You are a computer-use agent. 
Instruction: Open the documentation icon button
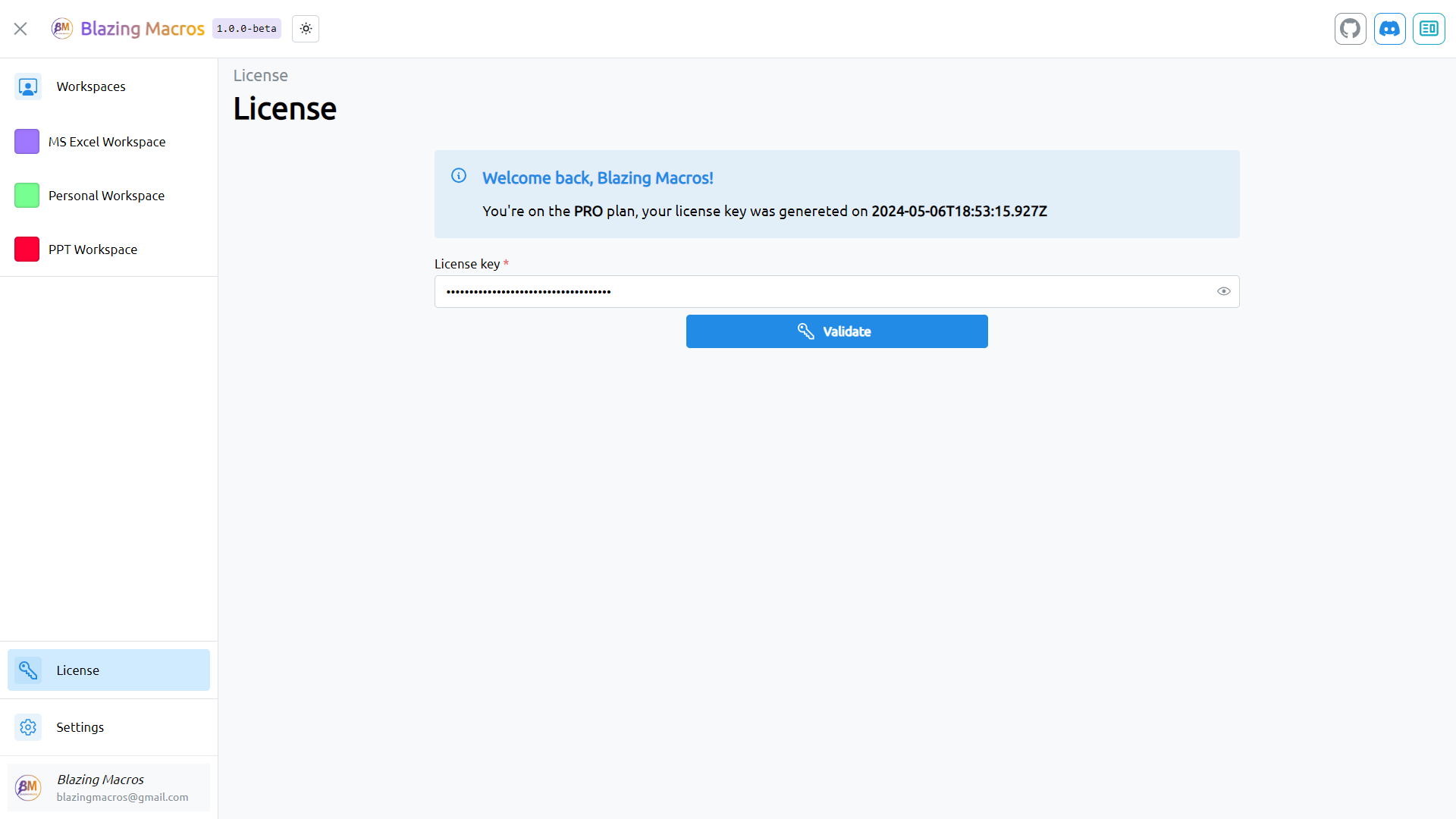[1429, 29]
